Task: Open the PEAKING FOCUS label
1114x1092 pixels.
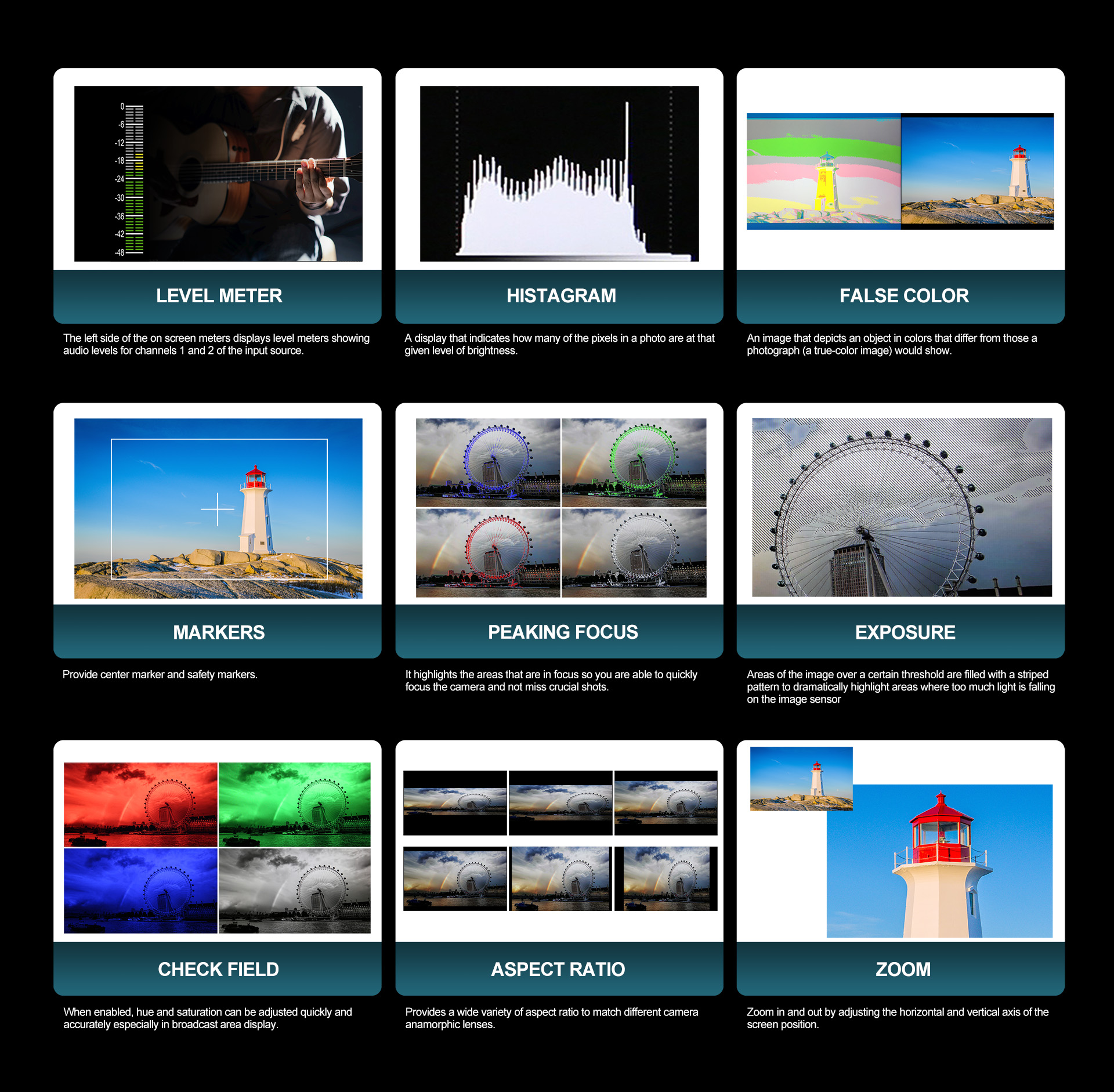Action: point(562,632)
